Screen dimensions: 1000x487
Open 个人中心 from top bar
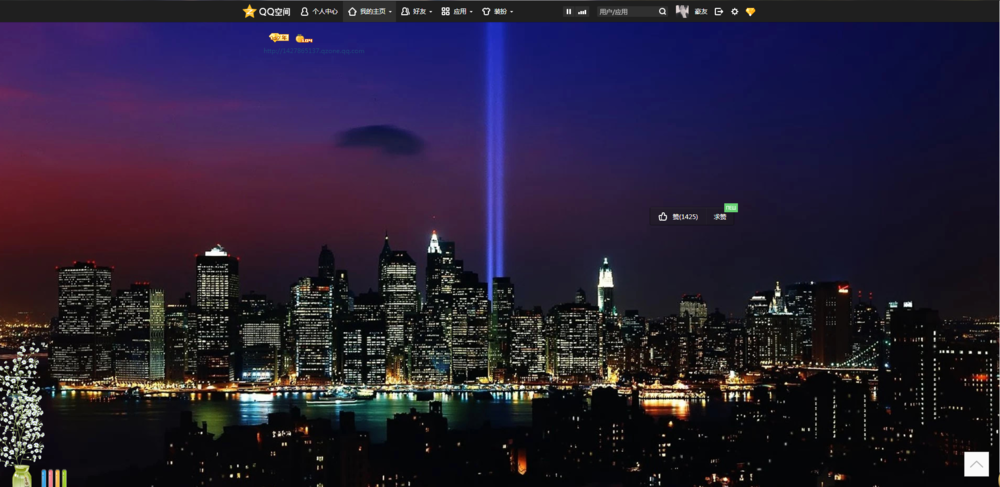tap(319, 11)
